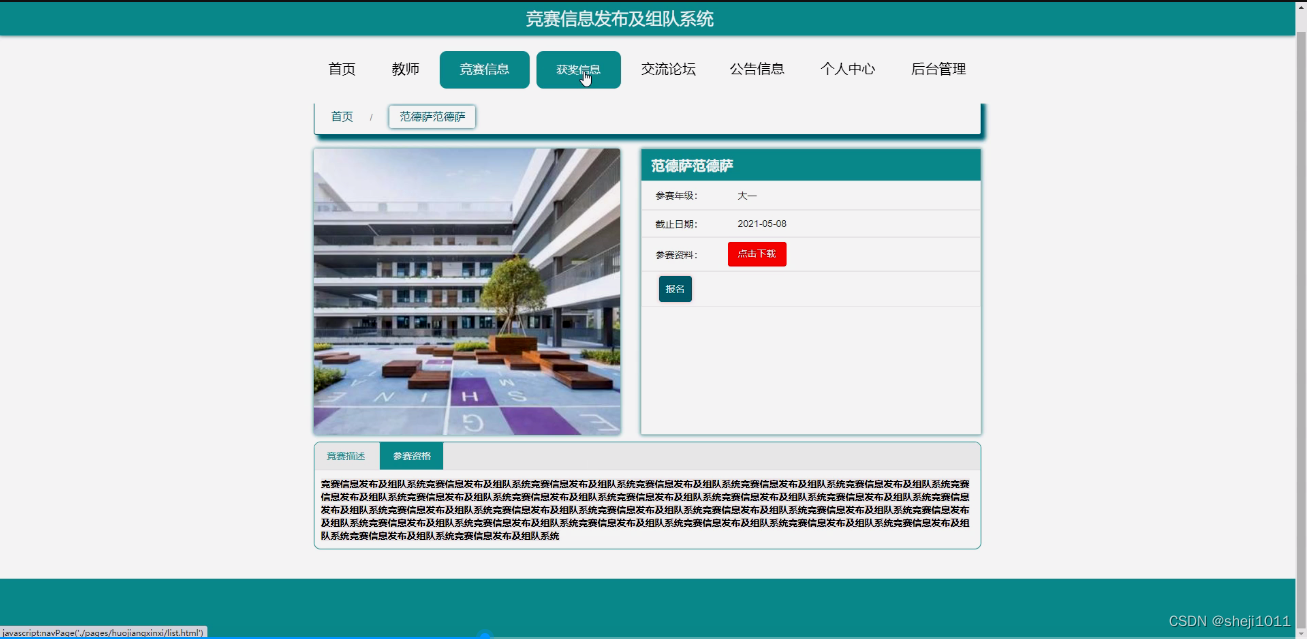This screenshot has height=639, width=1307.
Task: Switch to the 参赛资格 tab
Action: 412,455
